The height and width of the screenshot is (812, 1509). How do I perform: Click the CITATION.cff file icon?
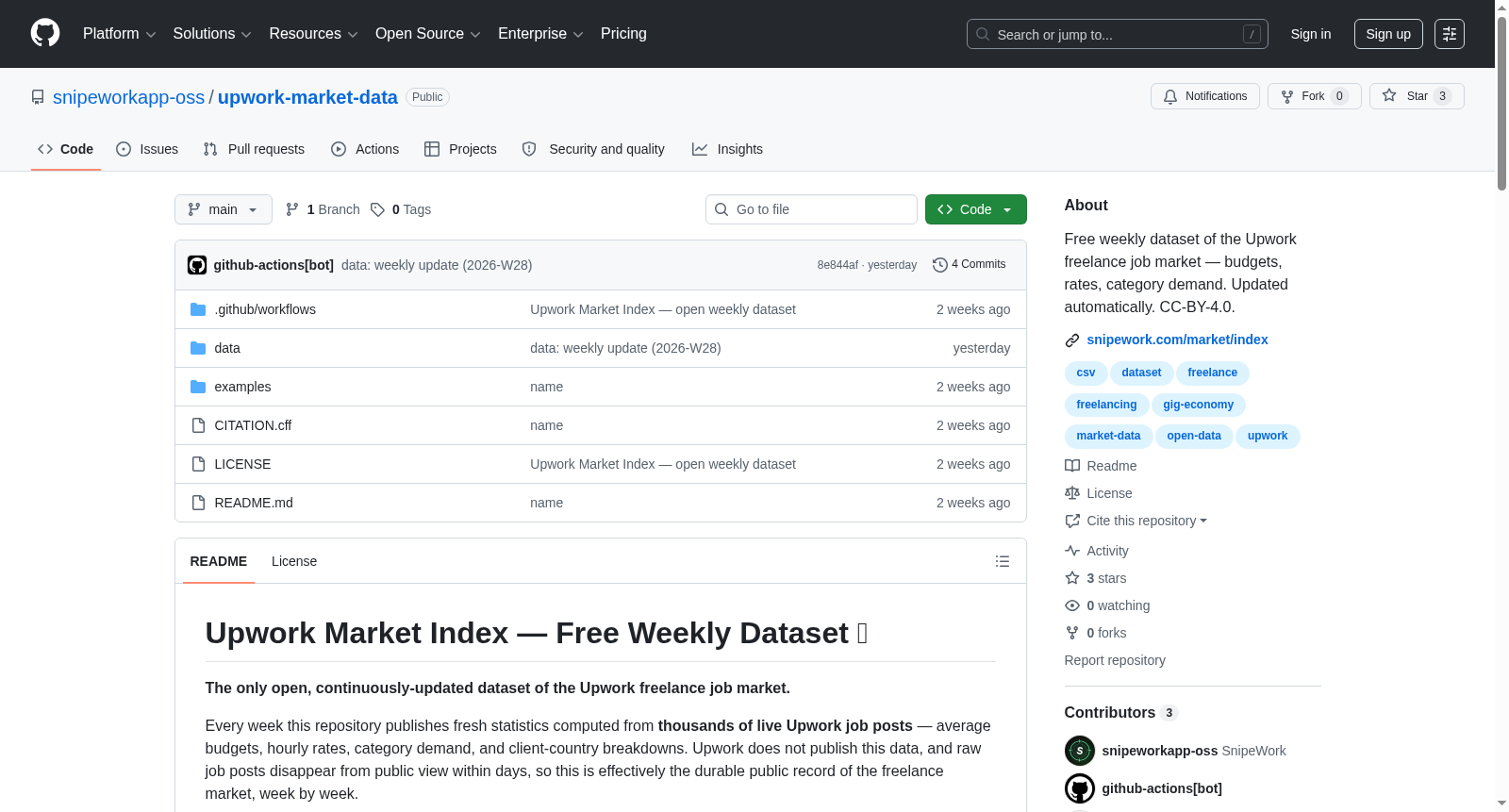click(198, 425)
